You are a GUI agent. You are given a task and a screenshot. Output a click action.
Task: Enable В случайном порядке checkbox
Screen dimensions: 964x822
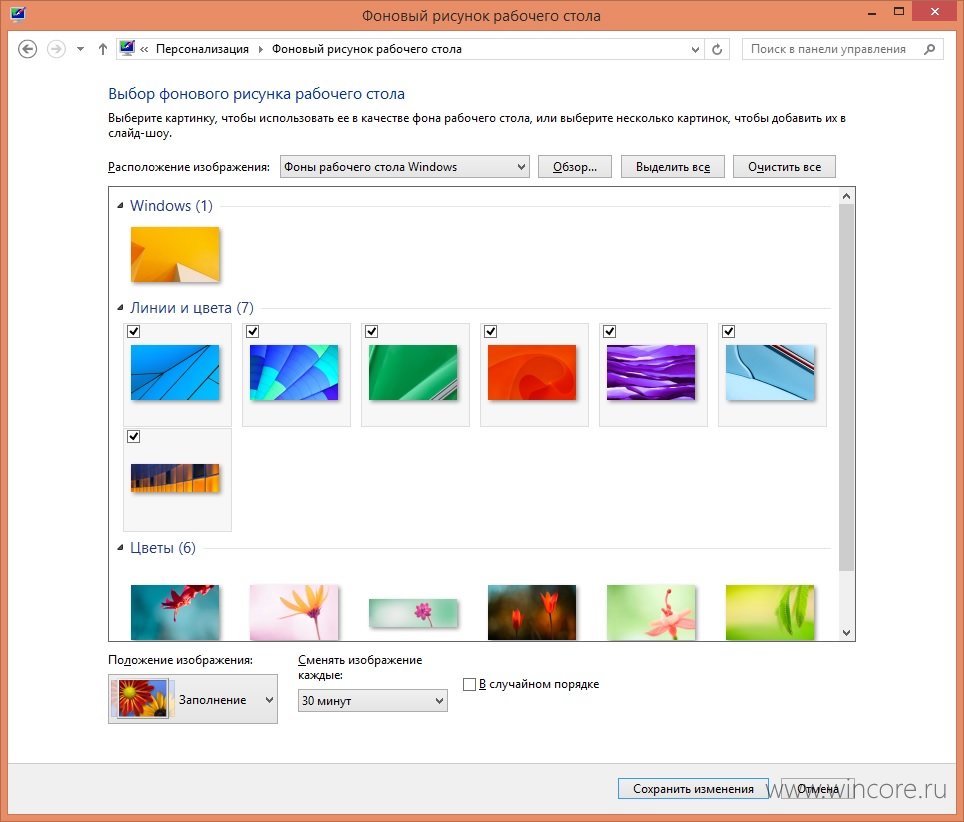[469, 684]
